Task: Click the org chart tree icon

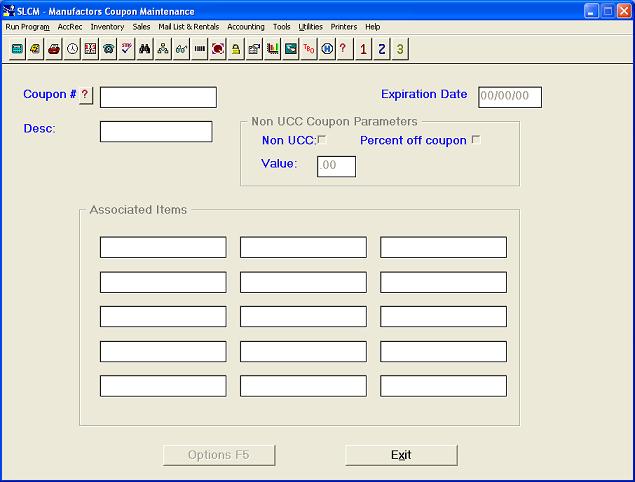Action: [x=163, y=48]
